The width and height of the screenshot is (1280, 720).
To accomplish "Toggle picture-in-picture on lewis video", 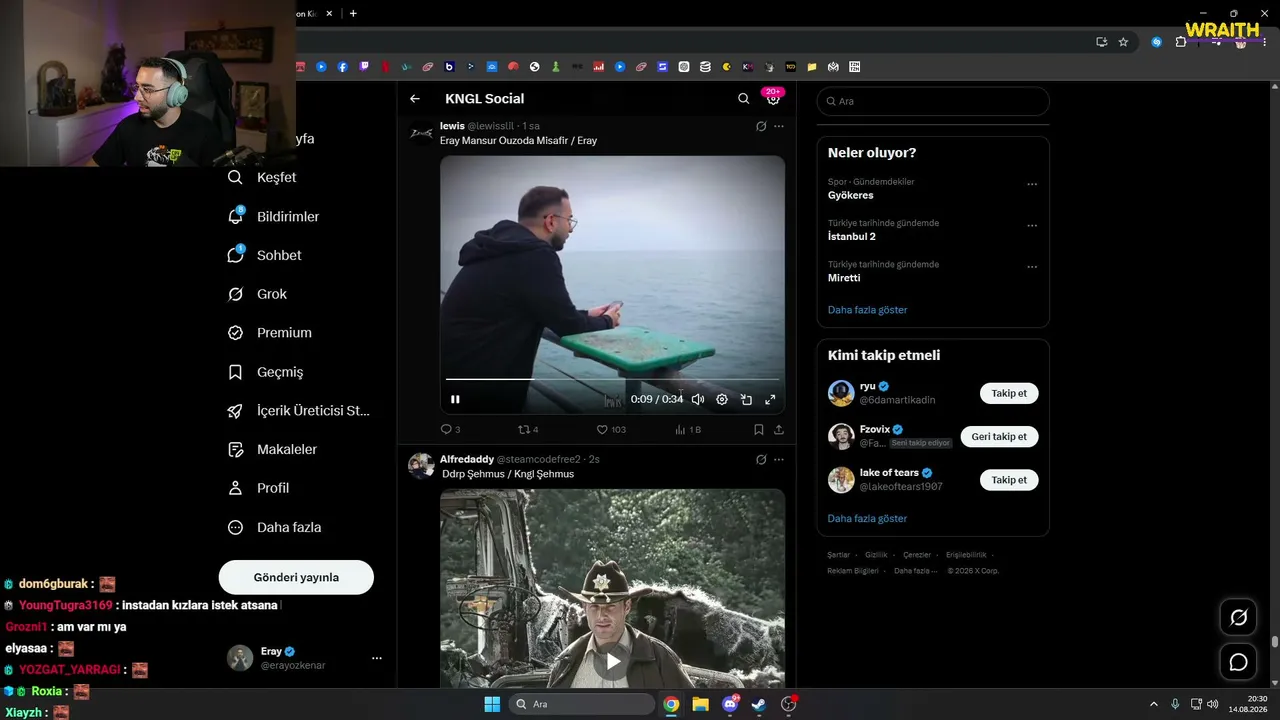I will [x=746, y=399].
